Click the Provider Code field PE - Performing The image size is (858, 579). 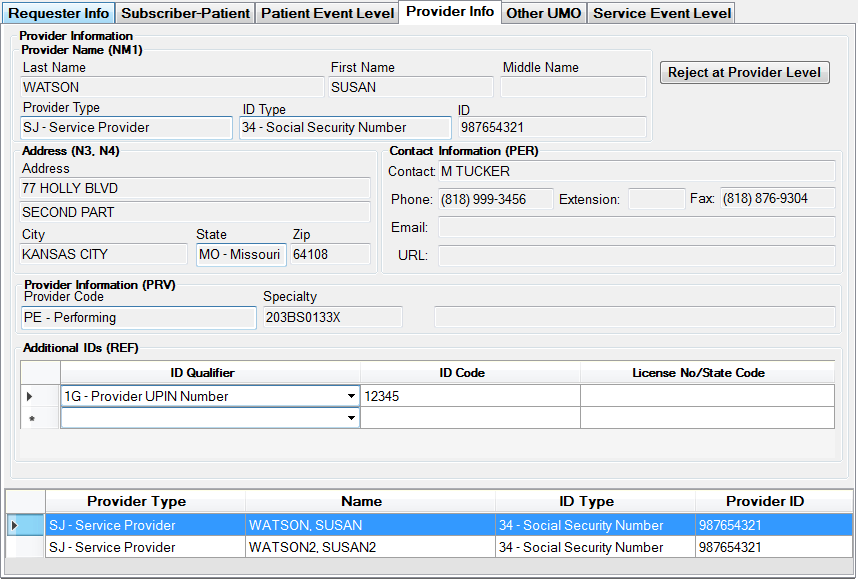point(138,318)
